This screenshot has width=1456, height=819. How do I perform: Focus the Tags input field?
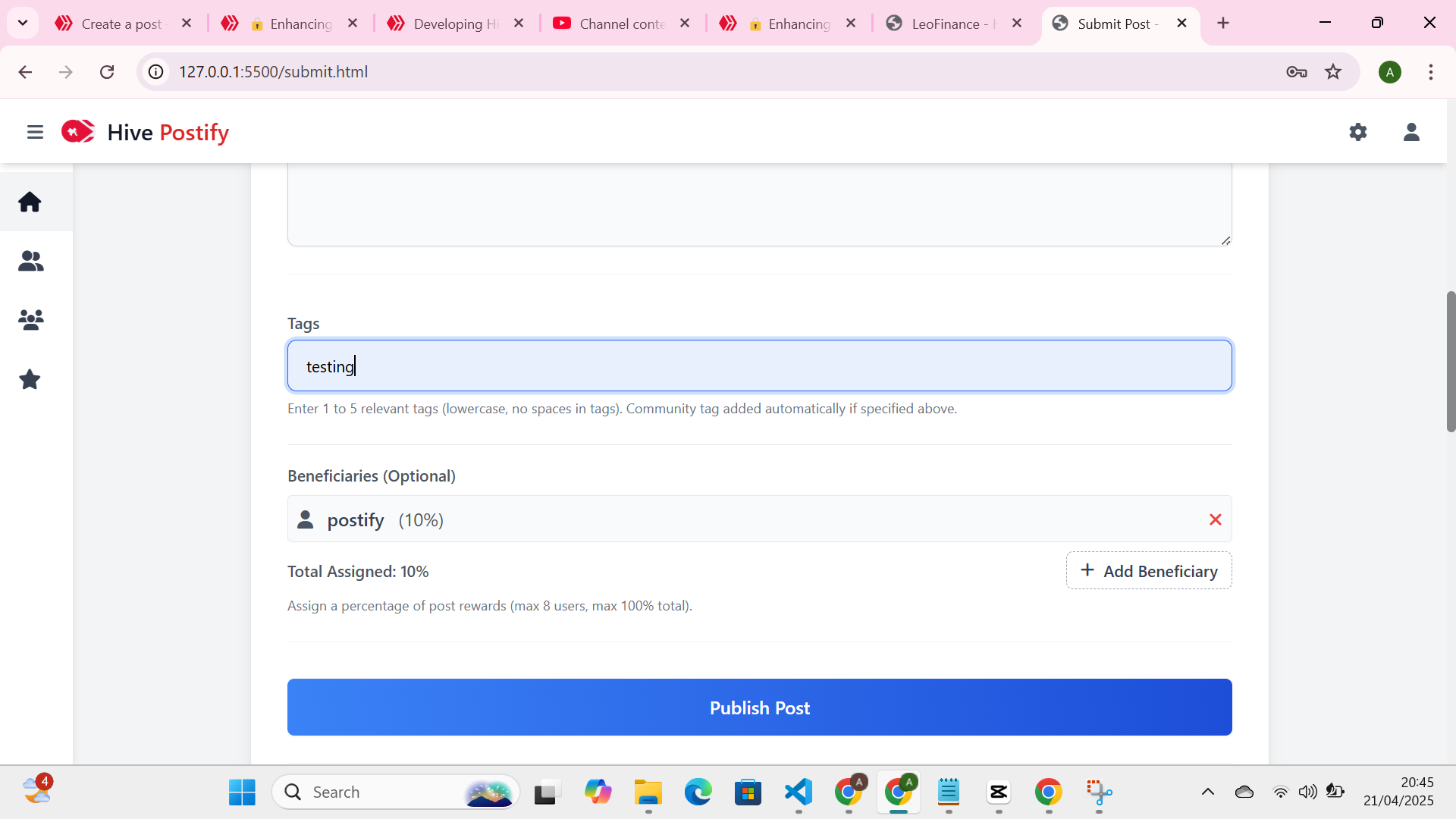point(759,366)
